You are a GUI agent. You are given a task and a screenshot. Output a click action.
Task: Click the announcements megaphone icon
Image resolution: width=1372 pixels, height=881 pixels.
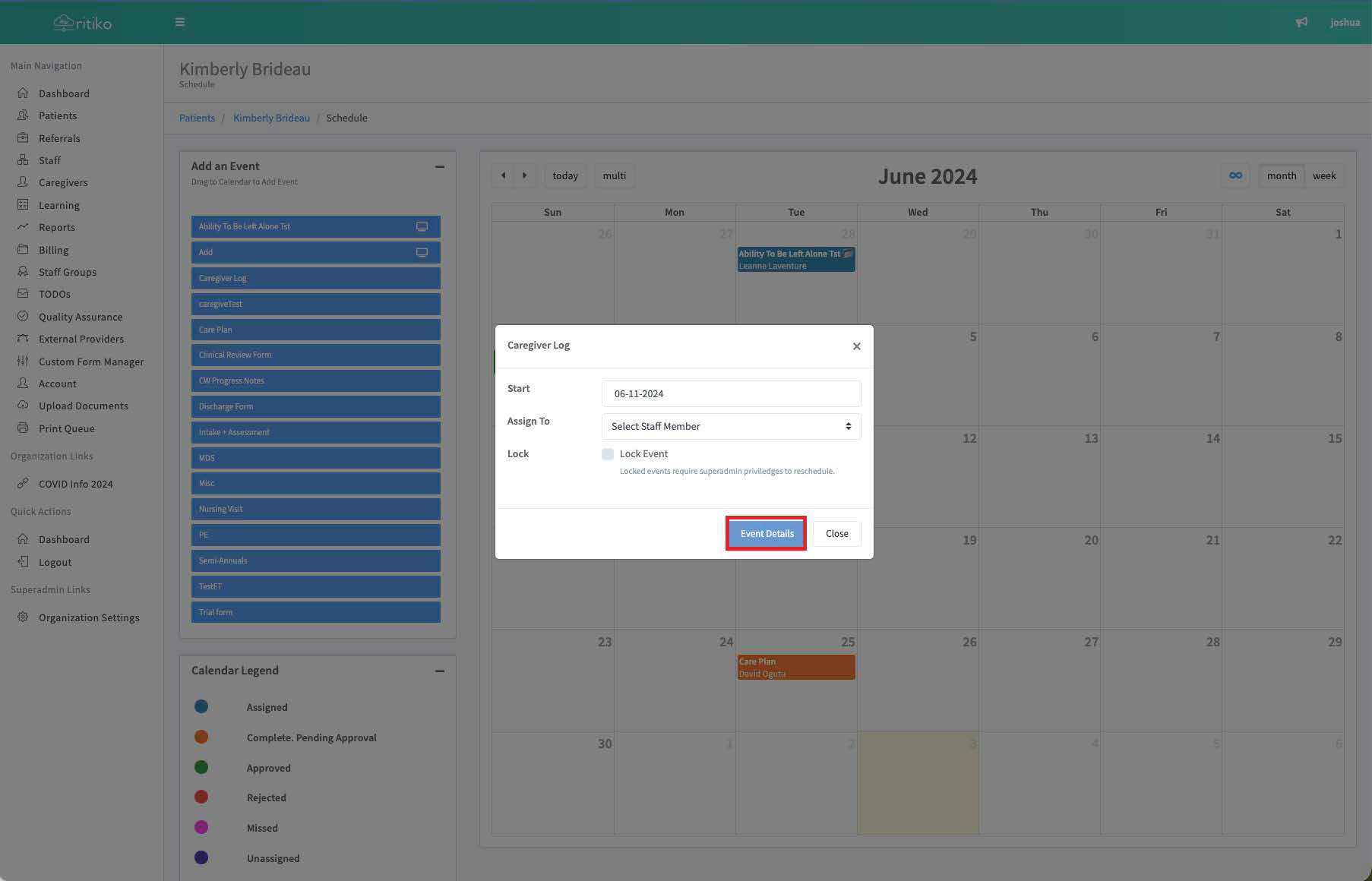1301,22
